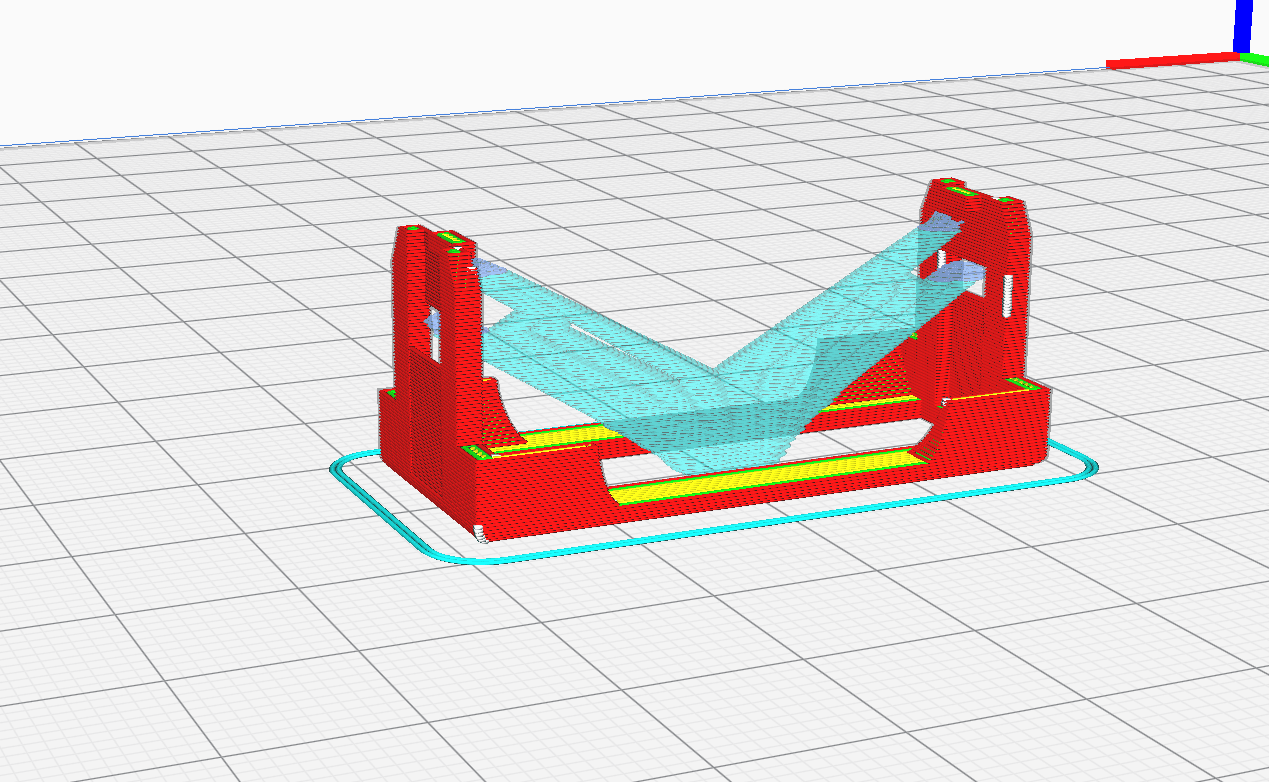Viewport: 1269px width, 782px height.
Task: Click the purple bridge patch on right tower
Action: pos(945,224)
